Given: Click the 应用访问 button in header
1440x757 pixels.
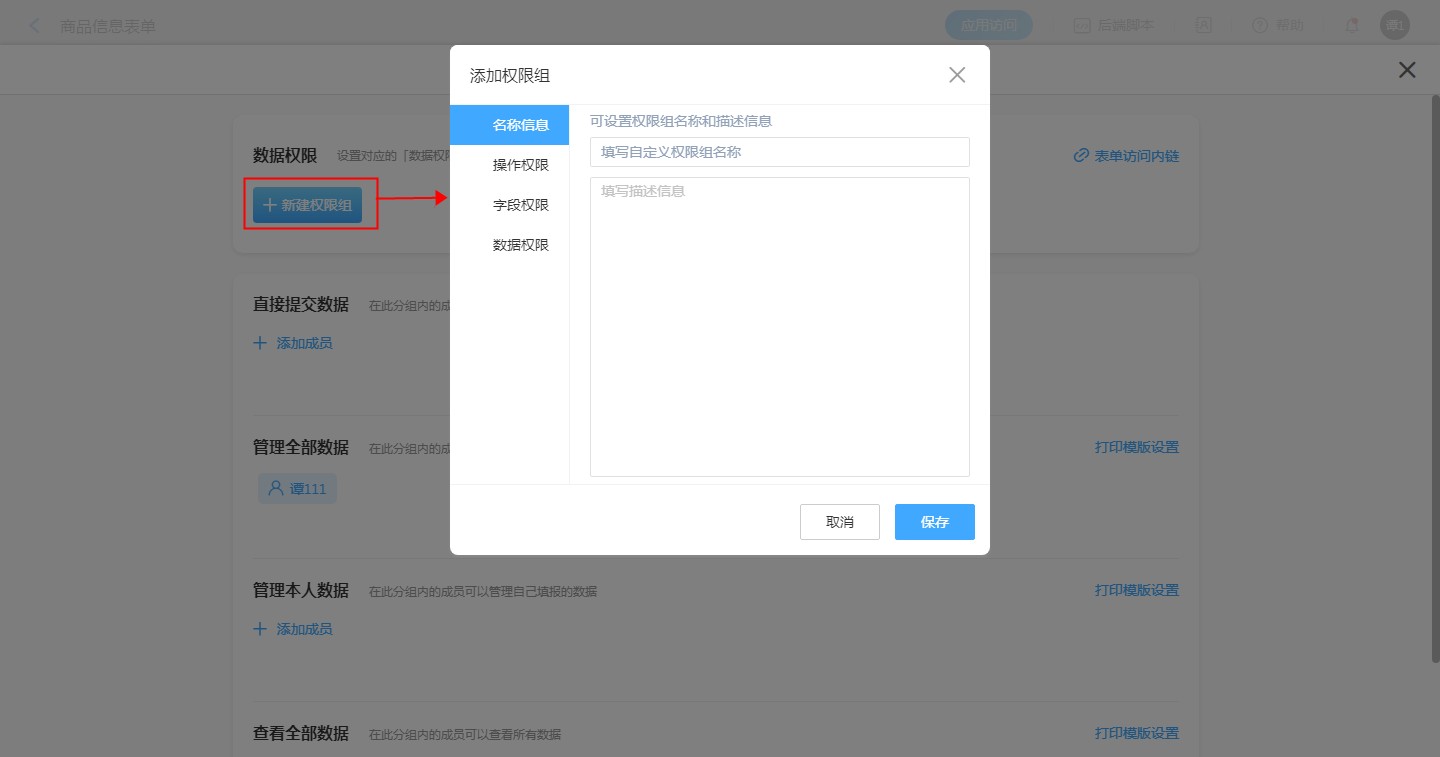Looking at the screenshot, I should point(988,26).
